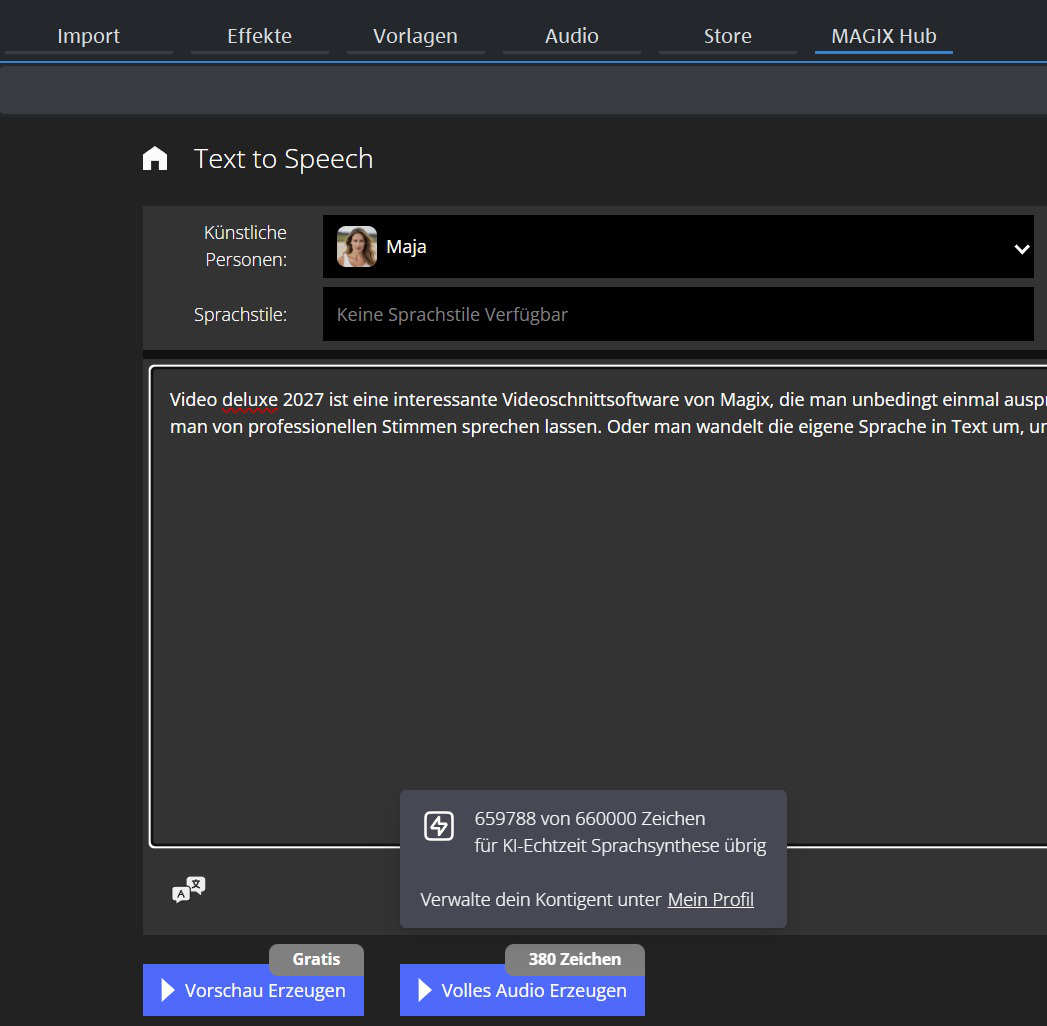Click the Vorschau Erzeugen button
Viewport: 1047px width, 1026px height.
(x=253, y=990)
